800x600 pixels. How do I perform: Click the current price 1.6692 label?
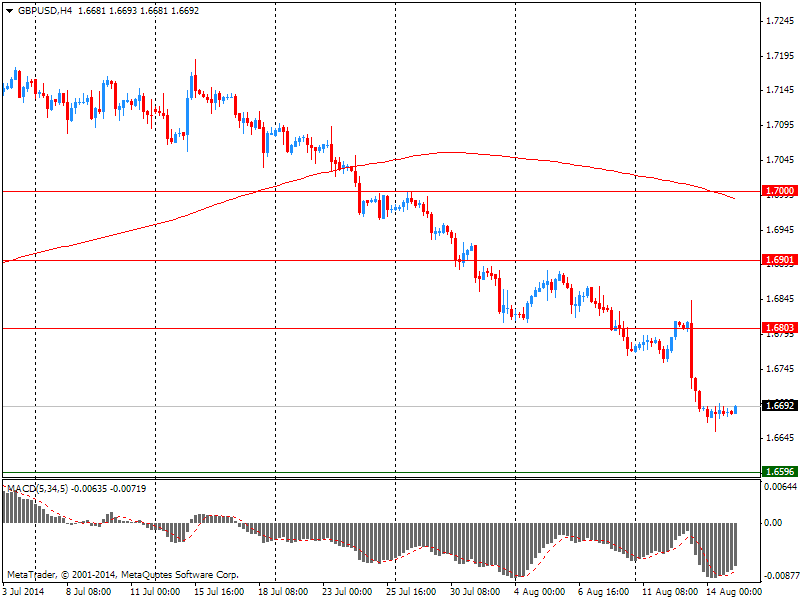(780, 406)
